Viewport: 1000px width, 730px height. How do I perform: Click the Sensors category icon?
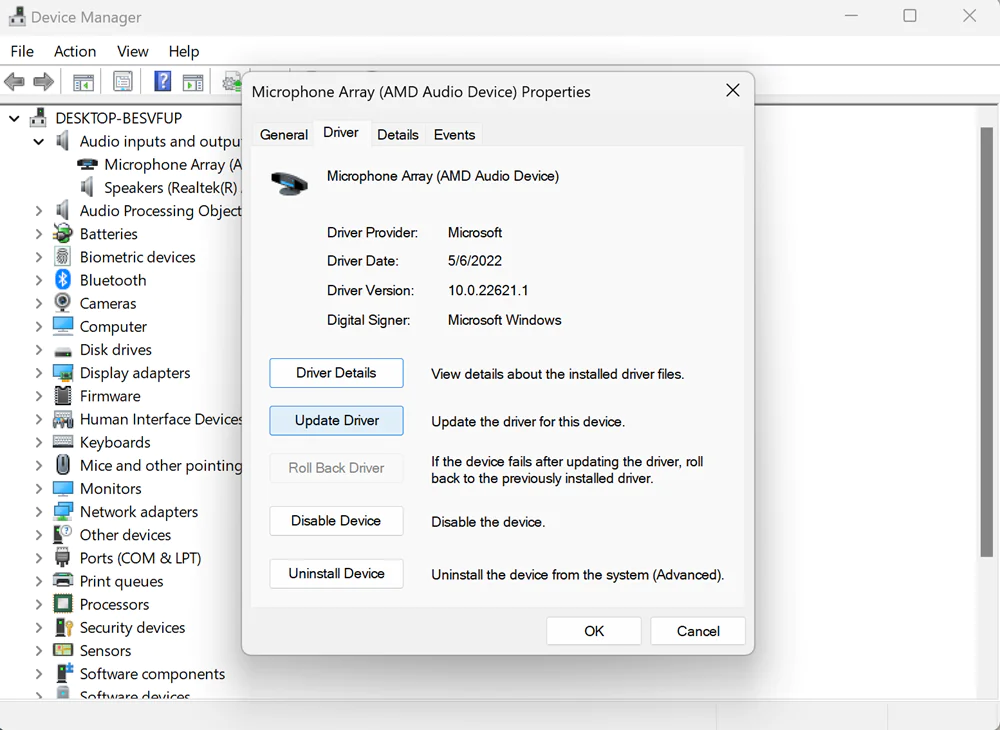point(62,650)
